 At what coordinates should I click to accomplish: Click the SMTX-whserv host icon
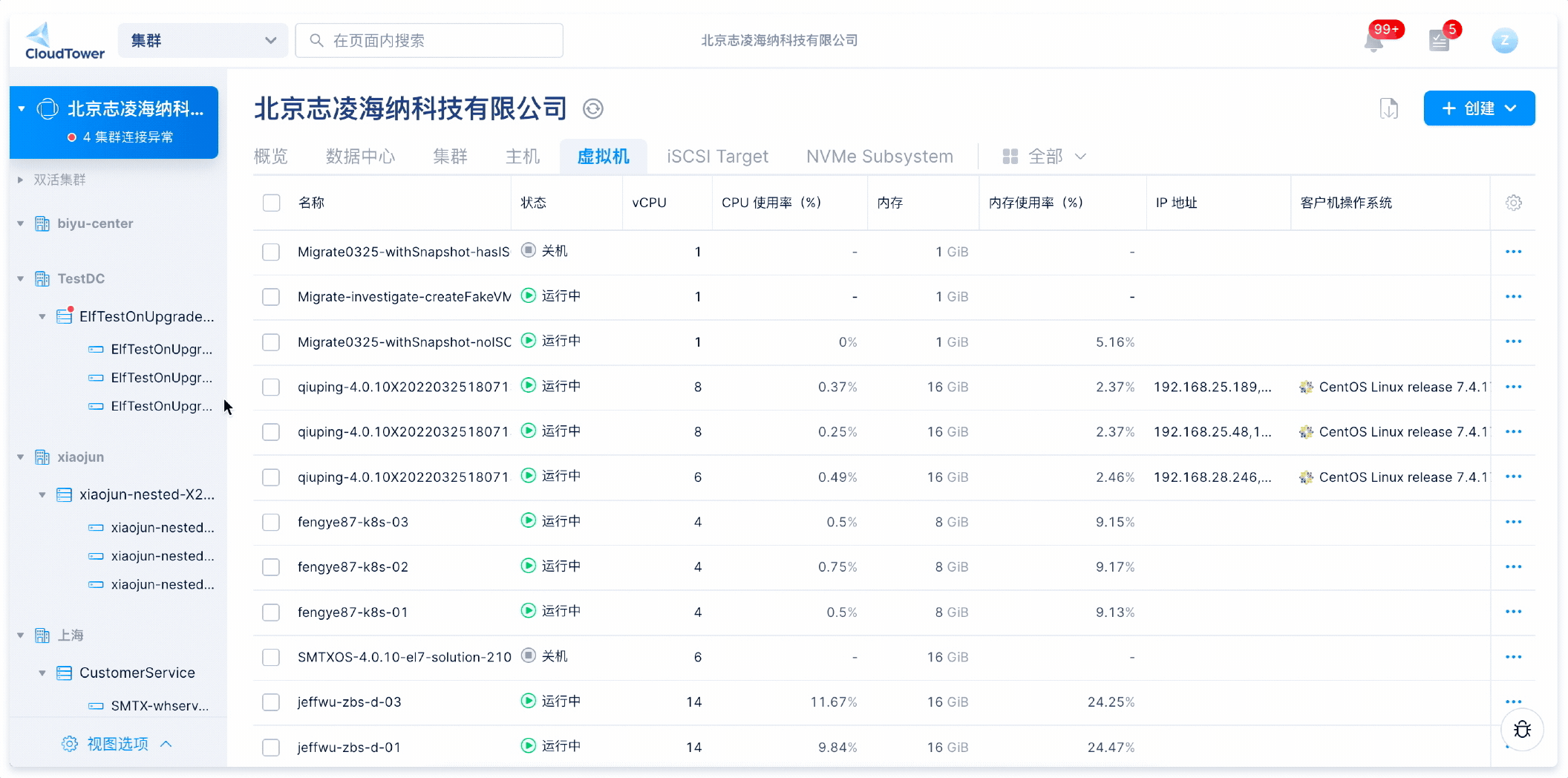coord(96,706)
